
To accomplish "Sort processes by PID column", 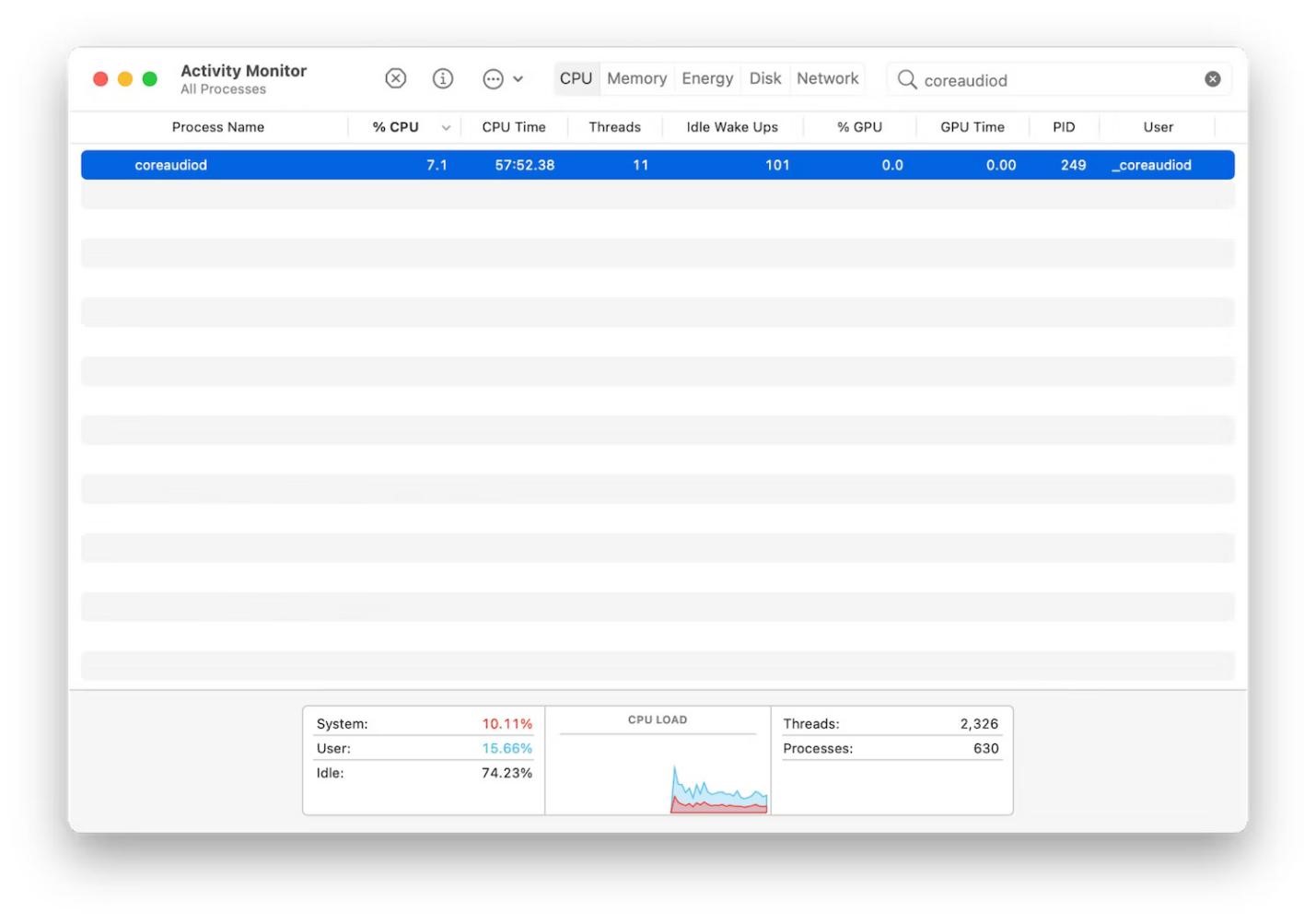I will (x=1064, y=127).
